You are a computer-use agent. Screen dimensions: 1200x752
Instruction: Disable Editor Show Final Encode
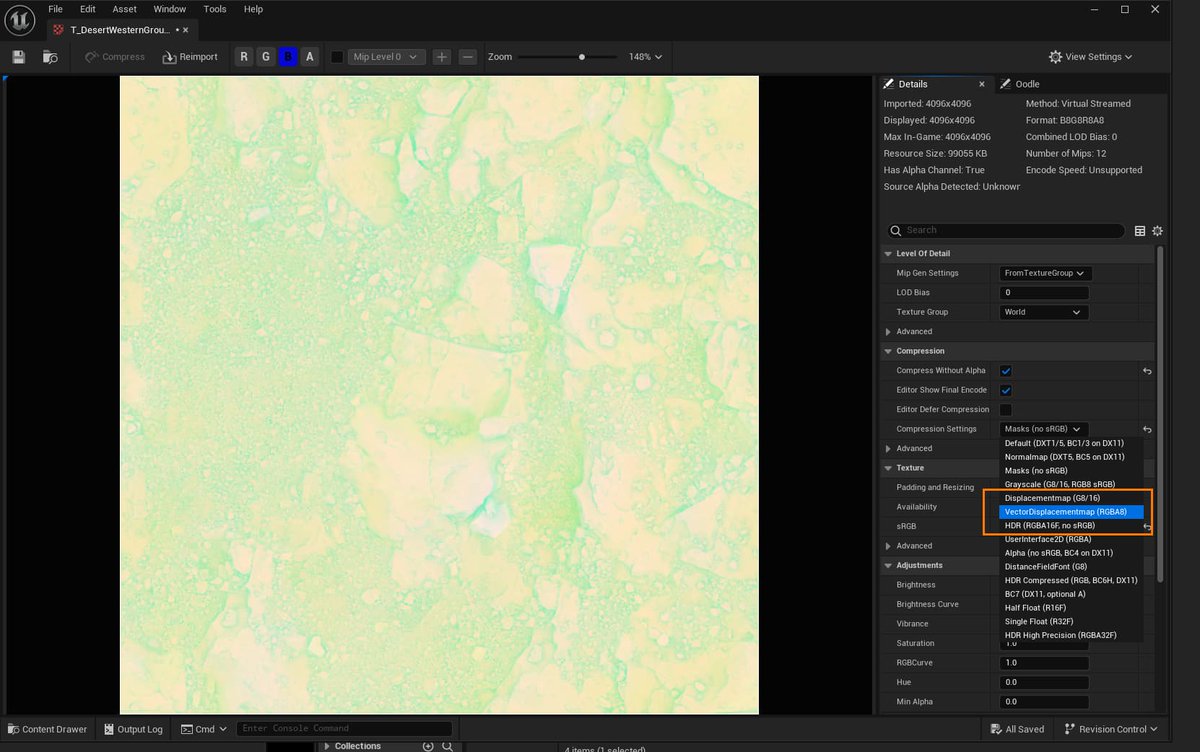[1006, 390]
